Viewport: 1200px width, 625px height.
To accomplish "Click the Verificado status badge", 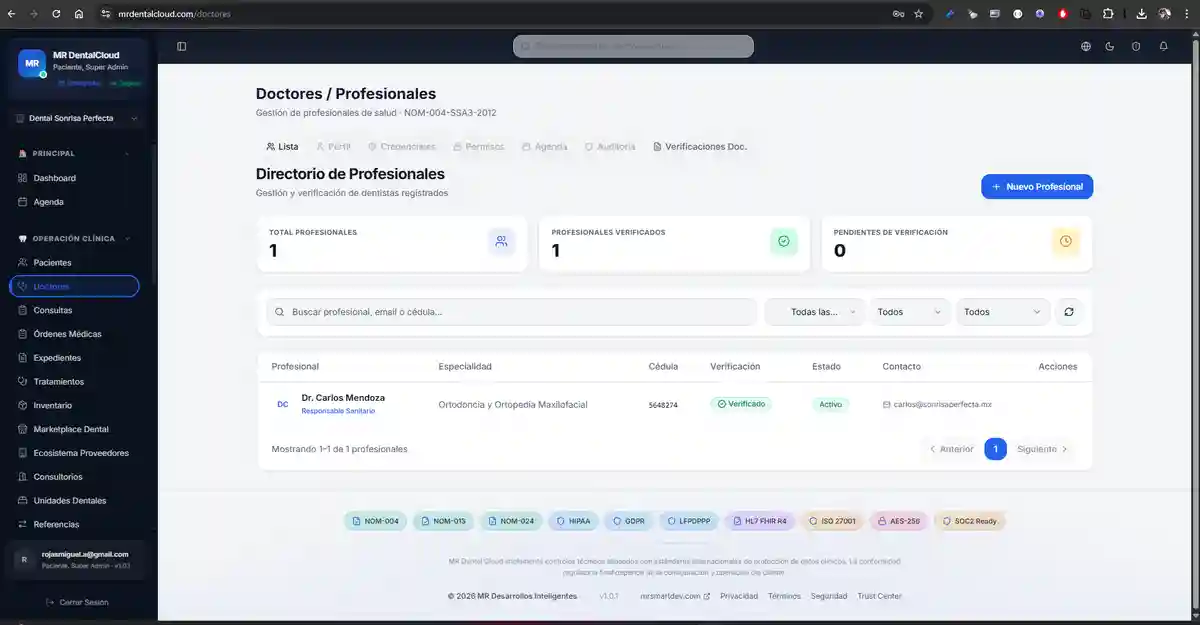I will 741,404.
